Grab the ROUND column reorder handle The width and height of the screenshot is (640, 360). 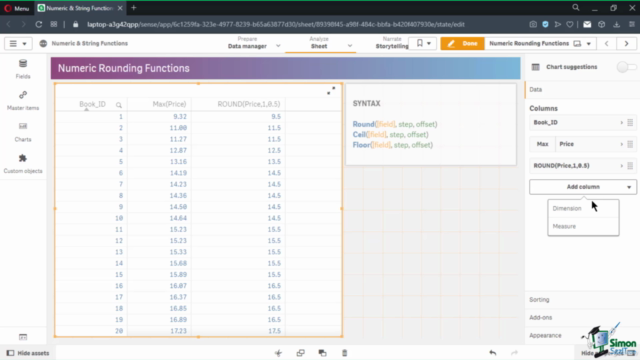(x=630, y=166)
